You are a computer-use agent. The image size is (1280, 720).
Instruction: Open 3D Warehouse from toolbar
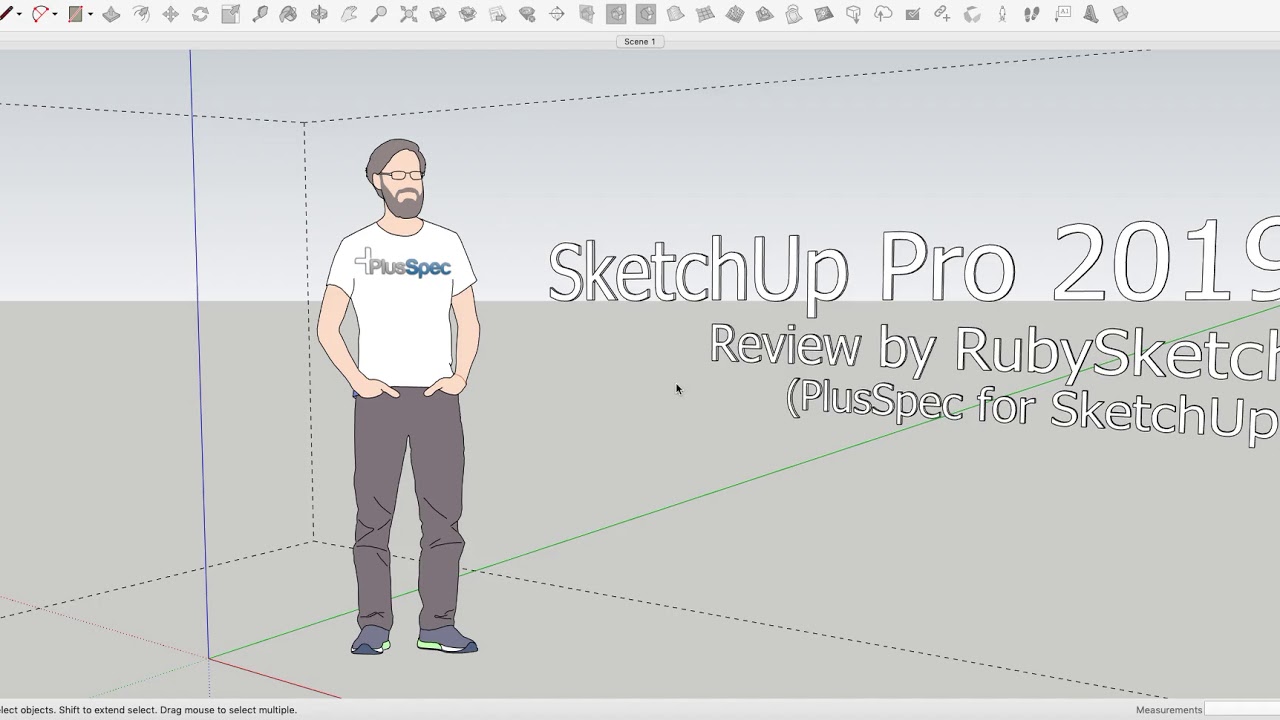click(438, 14)
